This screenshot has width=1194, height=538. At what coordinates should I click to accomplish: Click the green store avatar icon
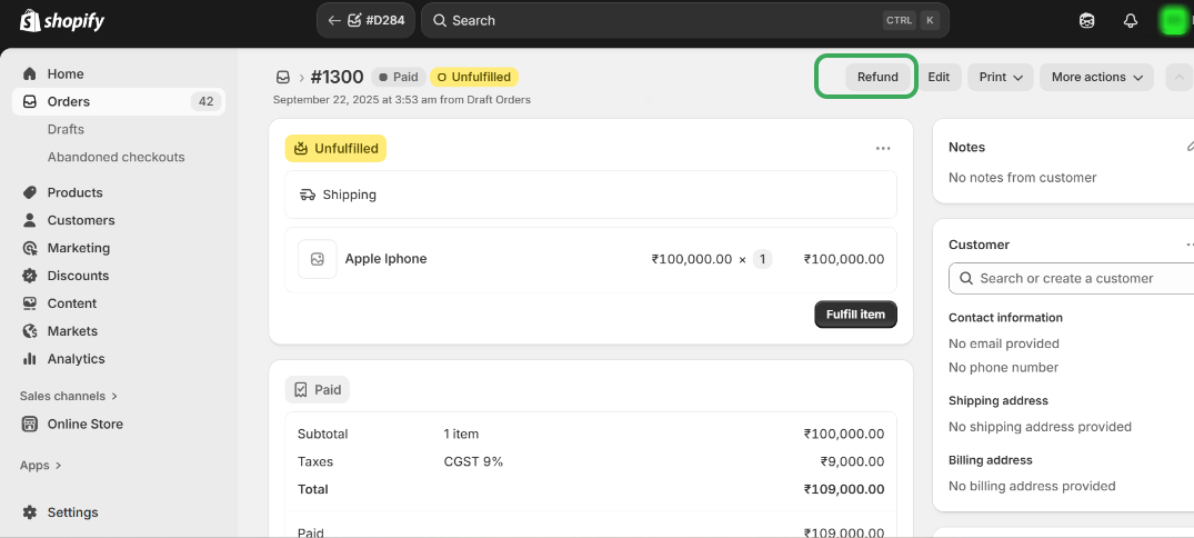[x=1173, y=21]
